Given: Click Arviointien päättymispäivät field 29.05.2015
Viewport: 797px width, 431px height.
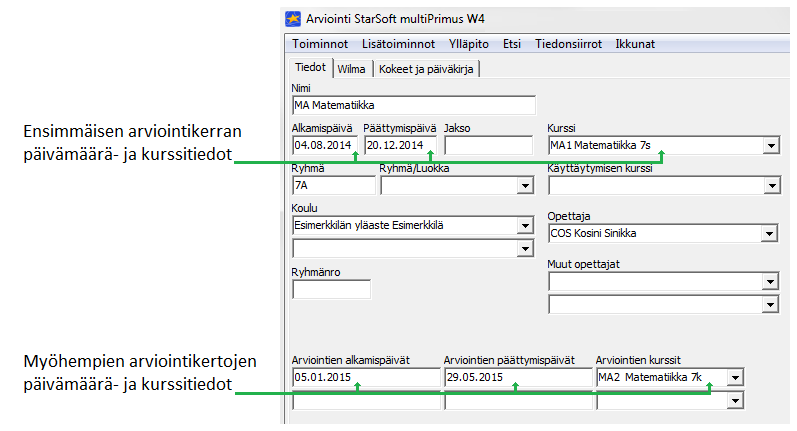Looking at the screenshot, I should [x=518, y=377].
